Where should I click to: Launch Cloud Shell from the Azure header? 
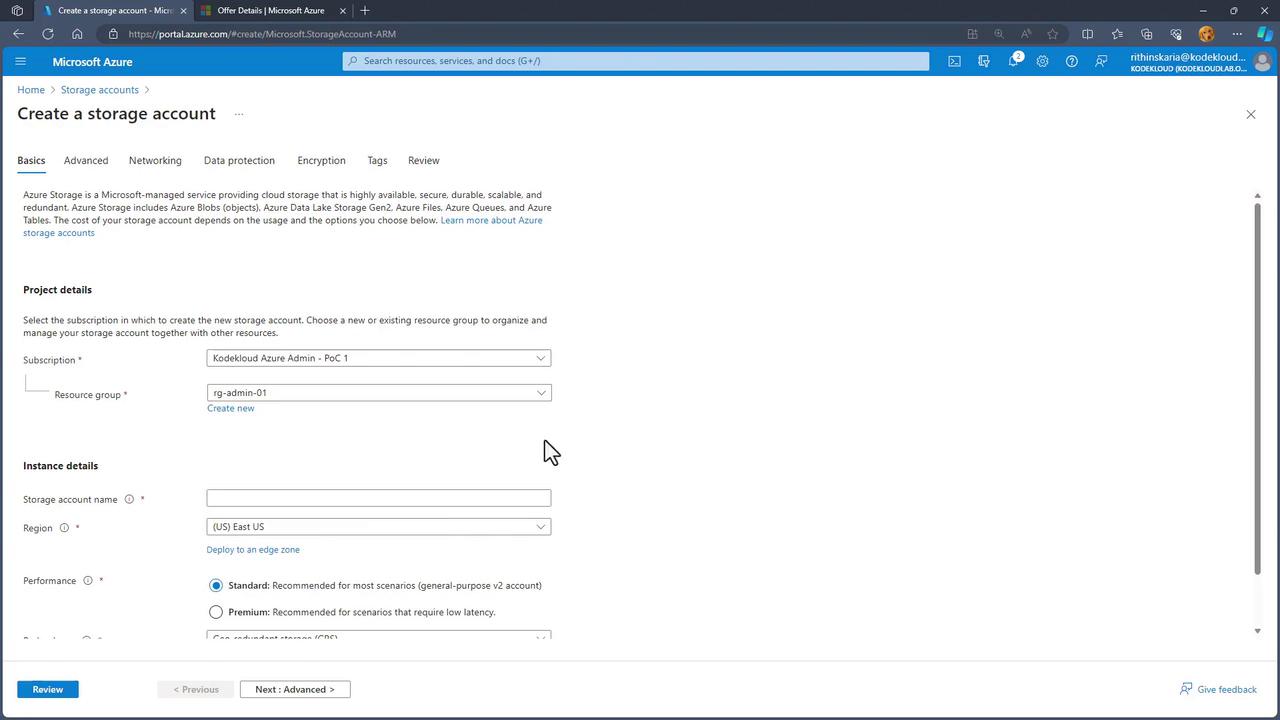tap(954, 61)
